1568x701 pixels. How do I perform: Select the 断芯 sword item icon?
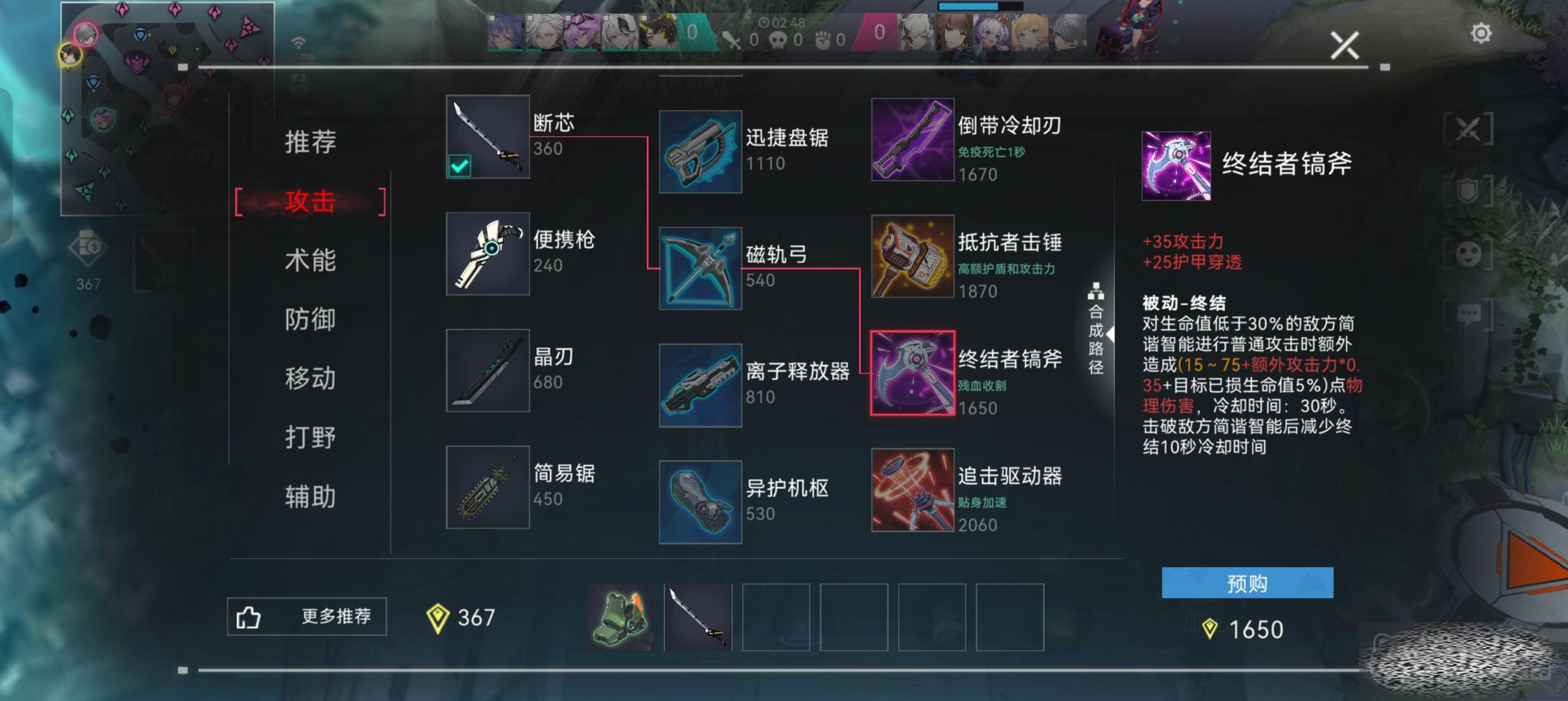tap(488, 136)
